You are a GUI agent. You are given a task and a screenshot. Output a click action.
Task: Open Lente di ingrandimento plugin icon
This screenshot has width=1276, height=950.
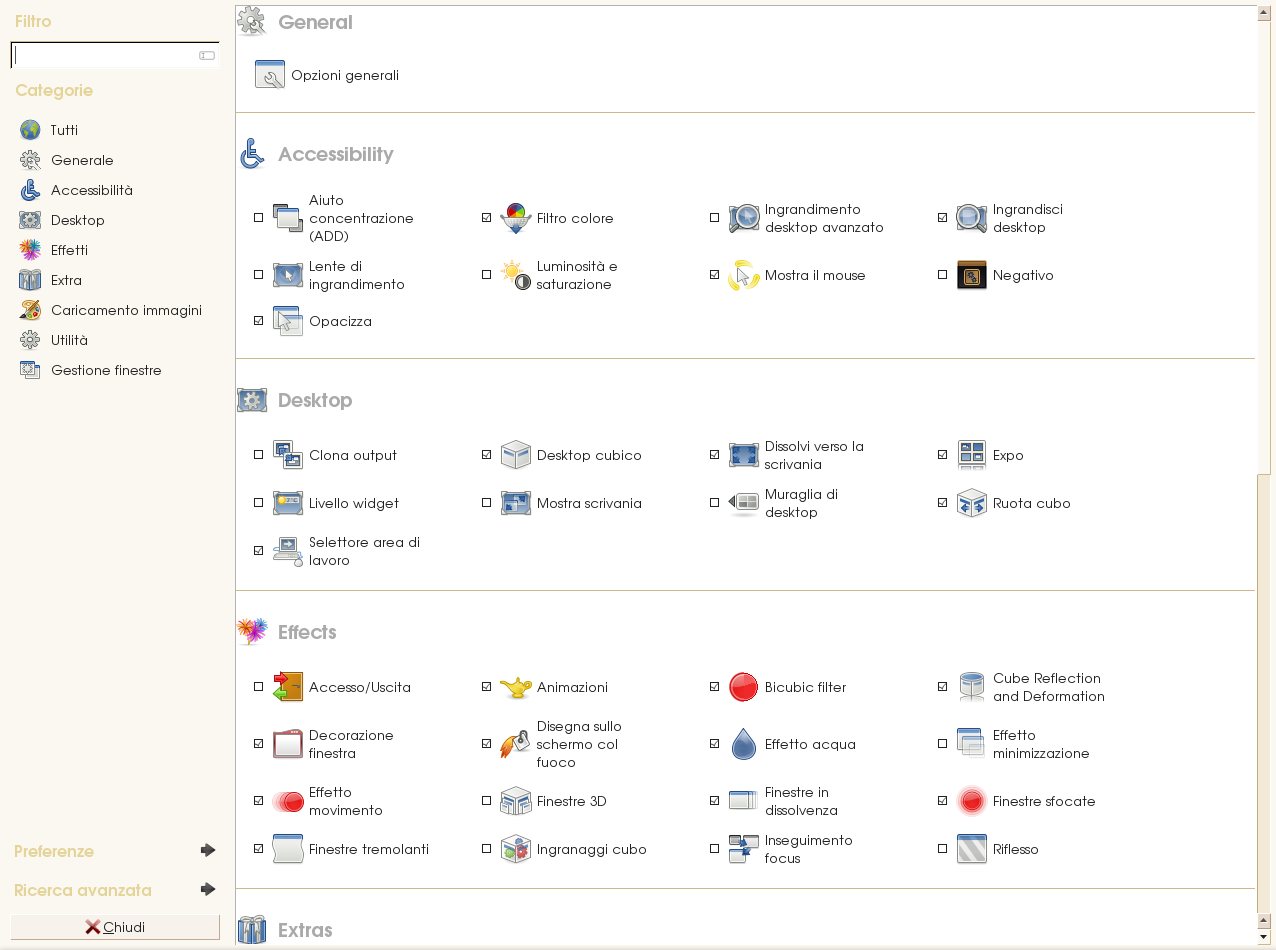tap(288, 275)
